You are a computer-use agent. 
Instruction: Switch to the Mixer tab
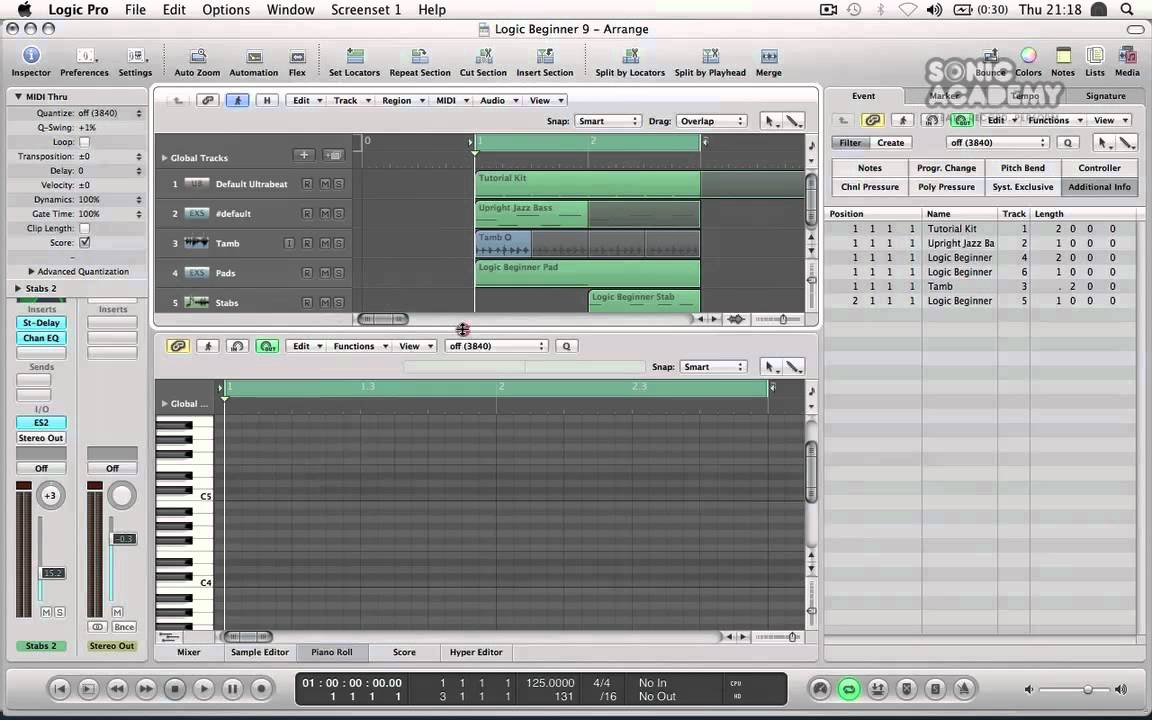pos(189,652)
